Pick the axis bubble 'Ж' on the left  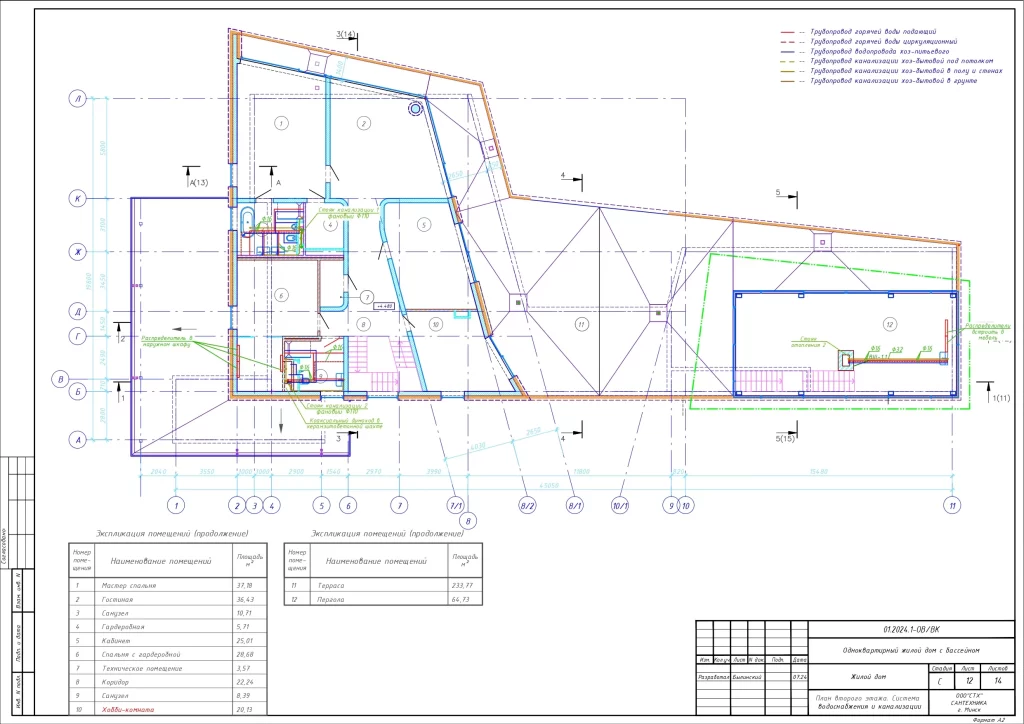[x=75, y=251]
